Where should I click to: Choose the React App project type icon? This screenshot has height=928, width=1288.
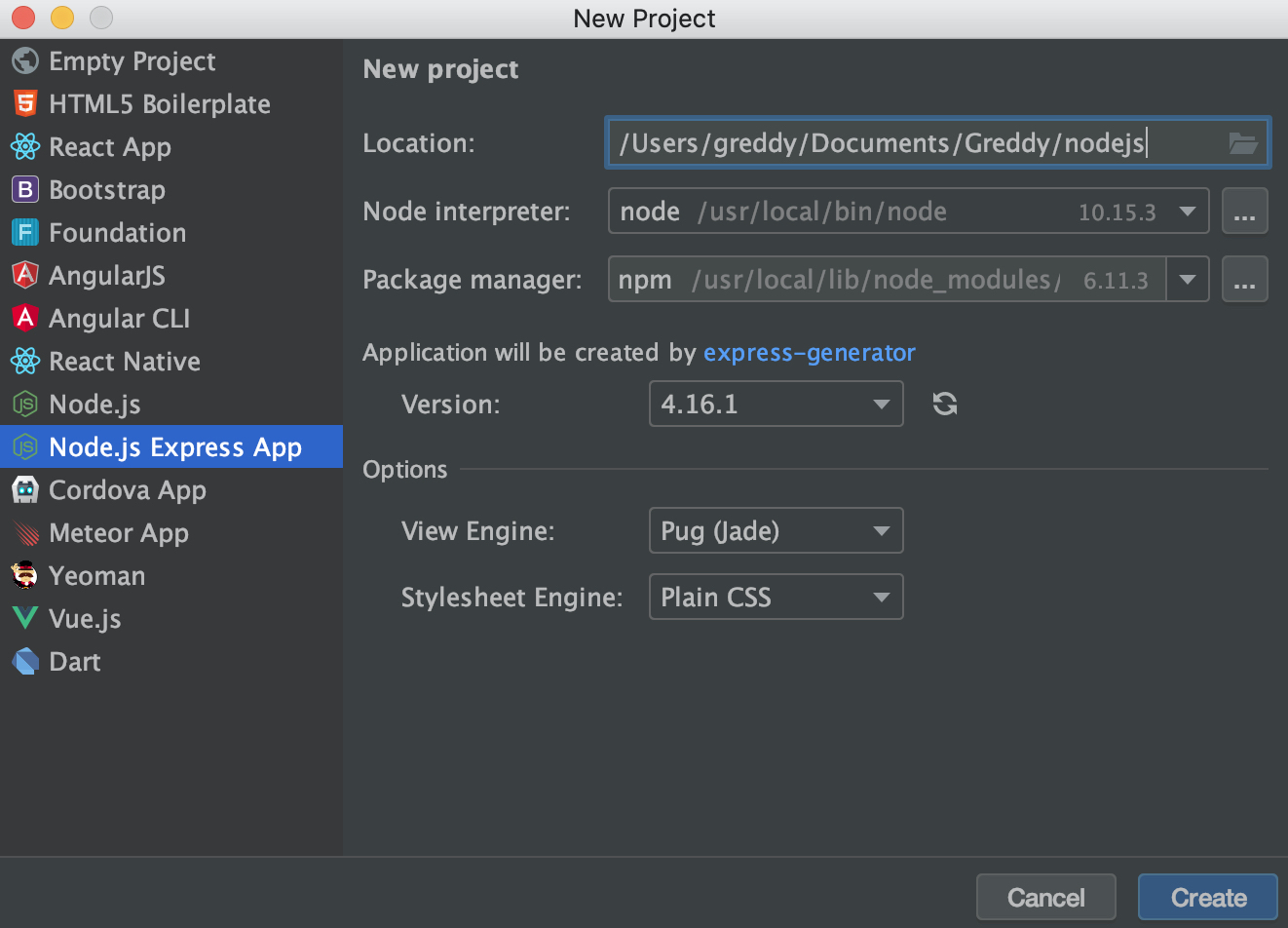pyautogui.click(x=25, y=147)
